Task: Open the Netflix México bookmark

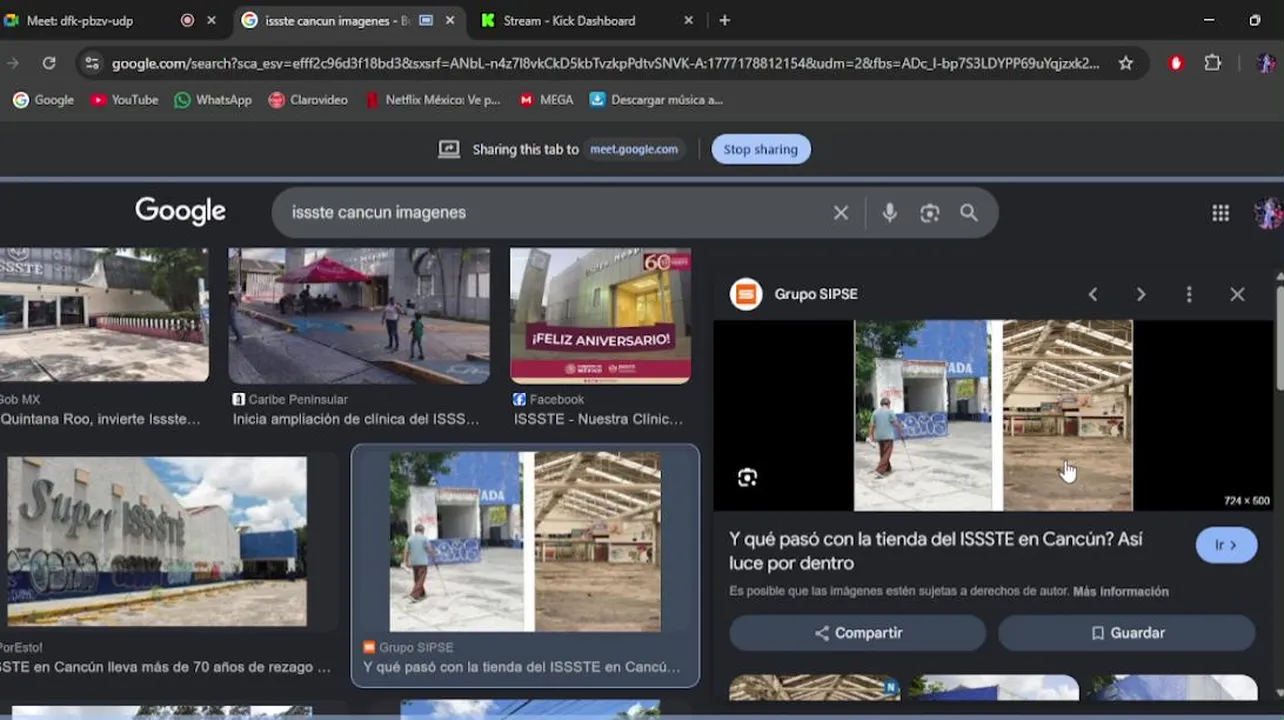Action: pyautogui.click(x=433, y=99)
